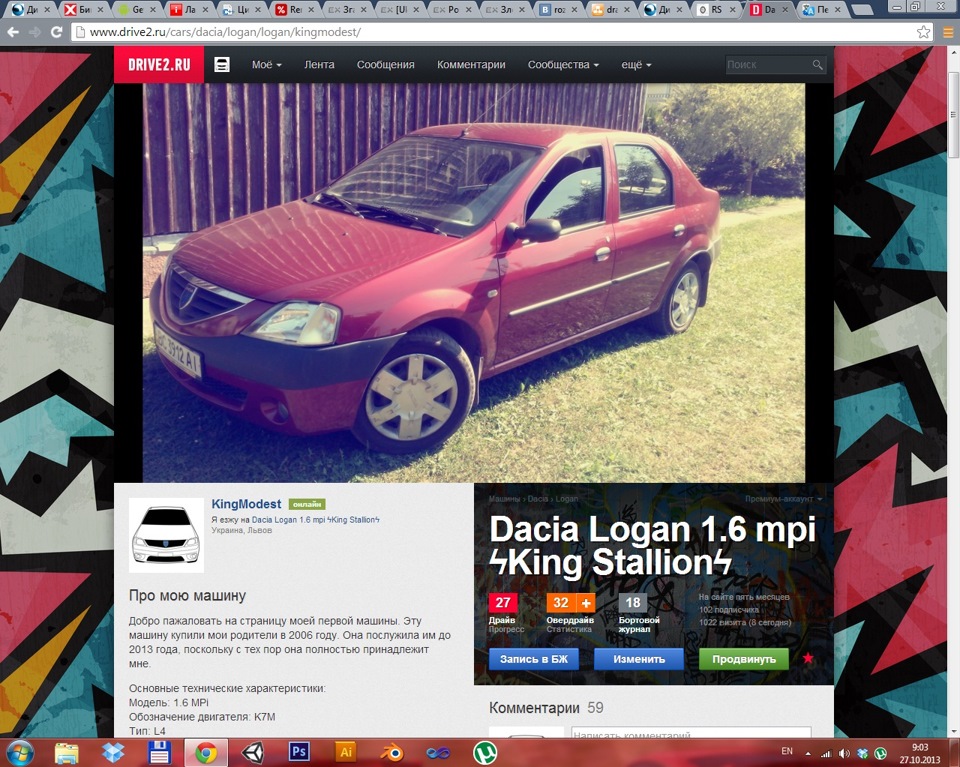Reload the current page
Image resolution: width=960 pixels, height=767 pixels.
coord(56,32)
